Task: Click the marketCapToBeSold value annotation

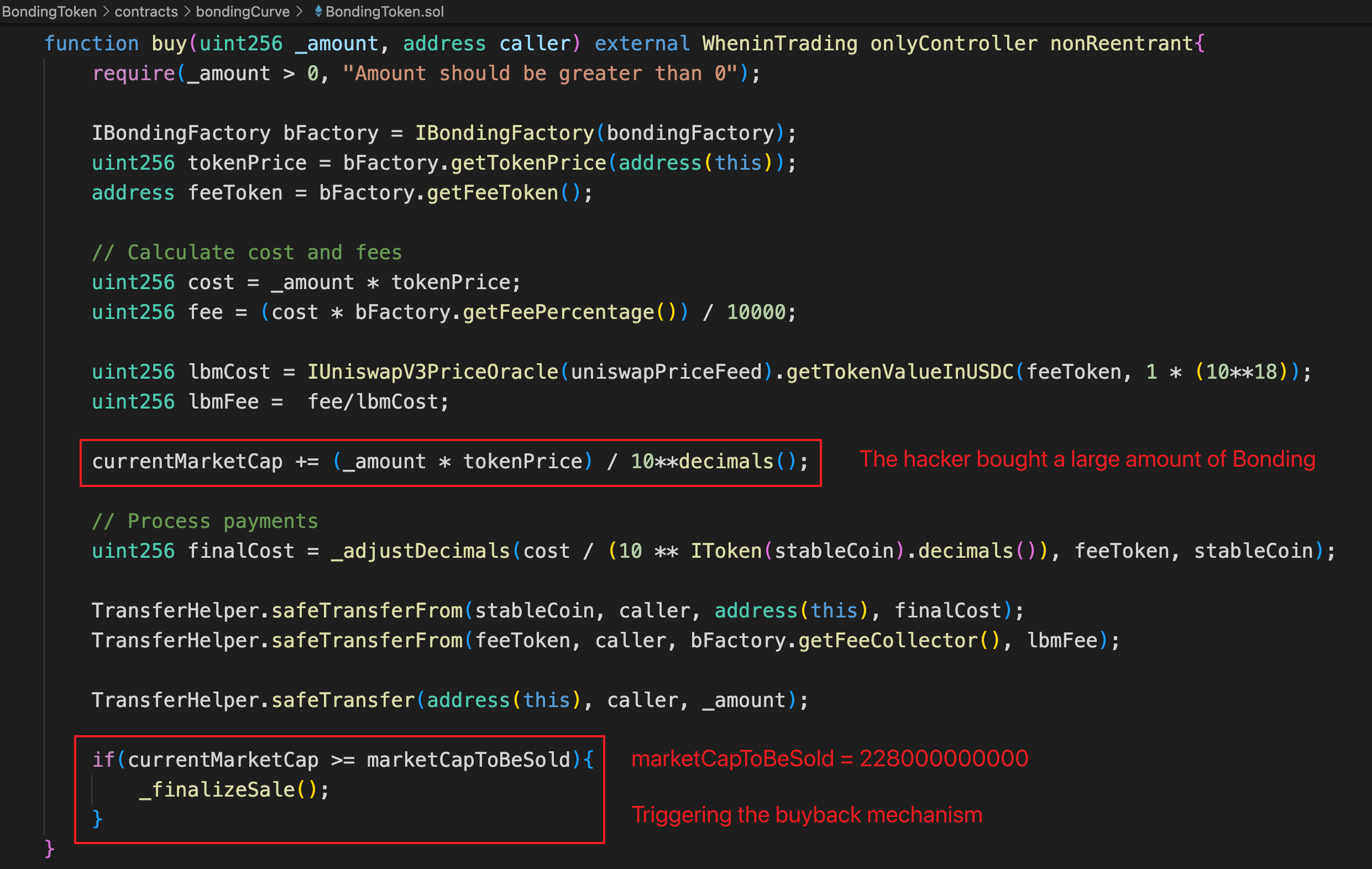Action: 830,758
